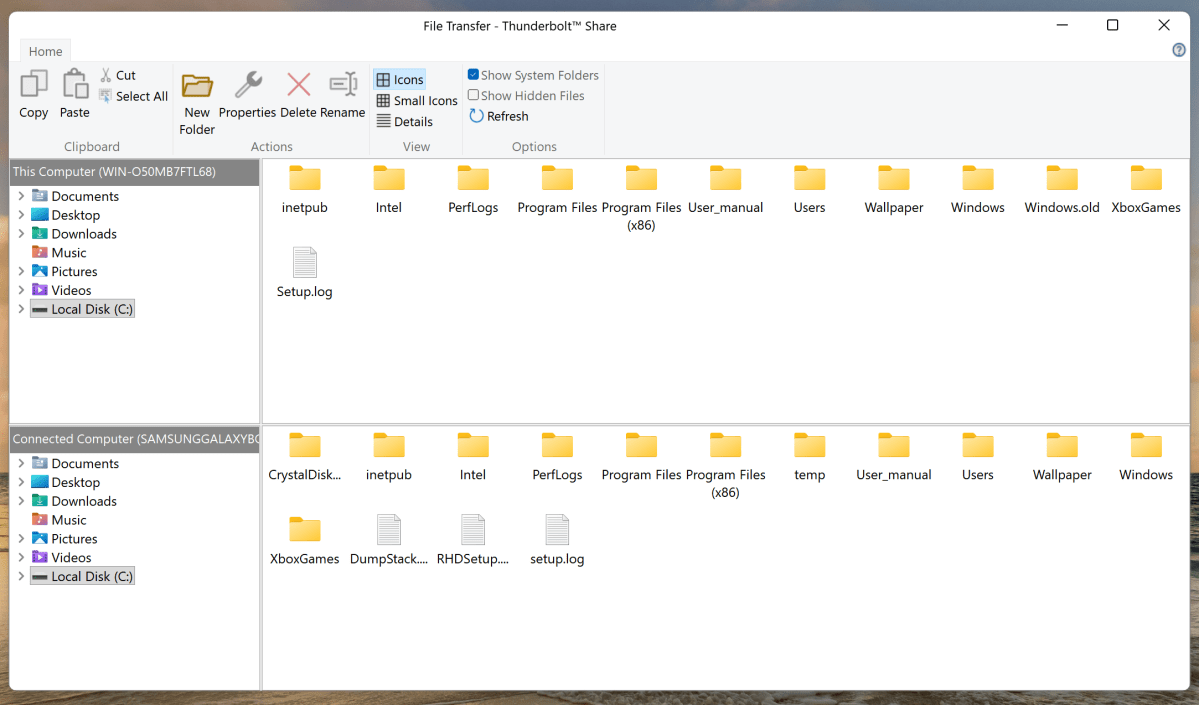
Task: Open the Home ribbon tab
Action: click(45, 50)
